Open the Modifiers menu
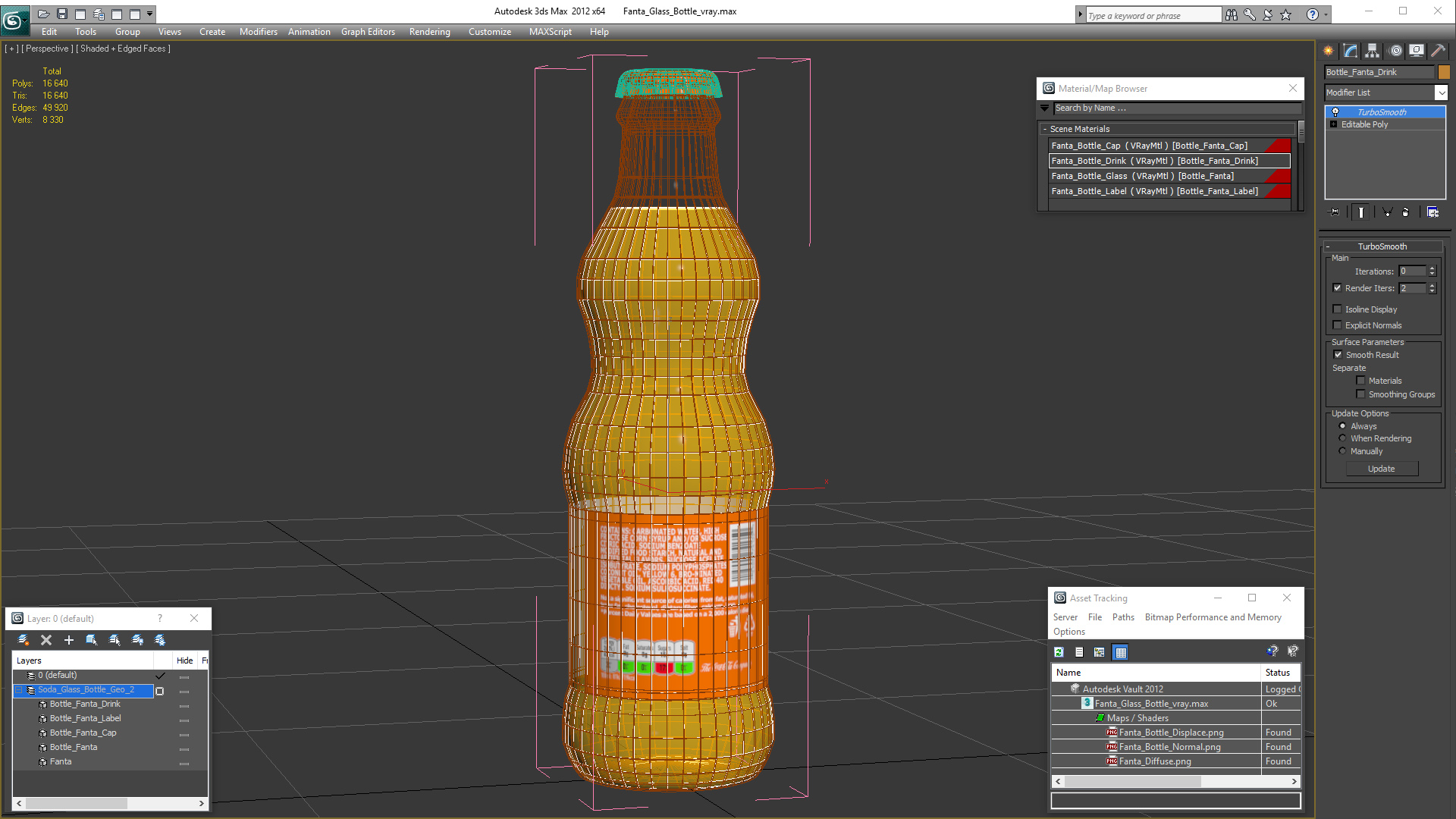The width and height of the screenshot is (1456, 819). pyautogui.click(x=259, y=32)
